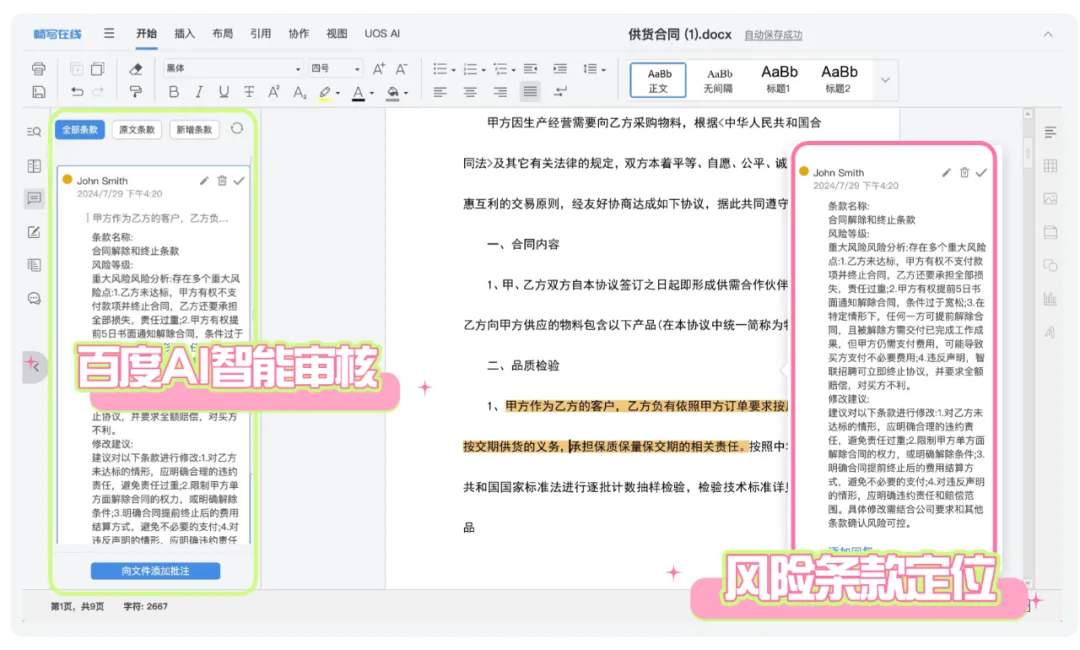Select justify alignment button
This screenshot has height=650, width=1080.
[x=530, y=91]
